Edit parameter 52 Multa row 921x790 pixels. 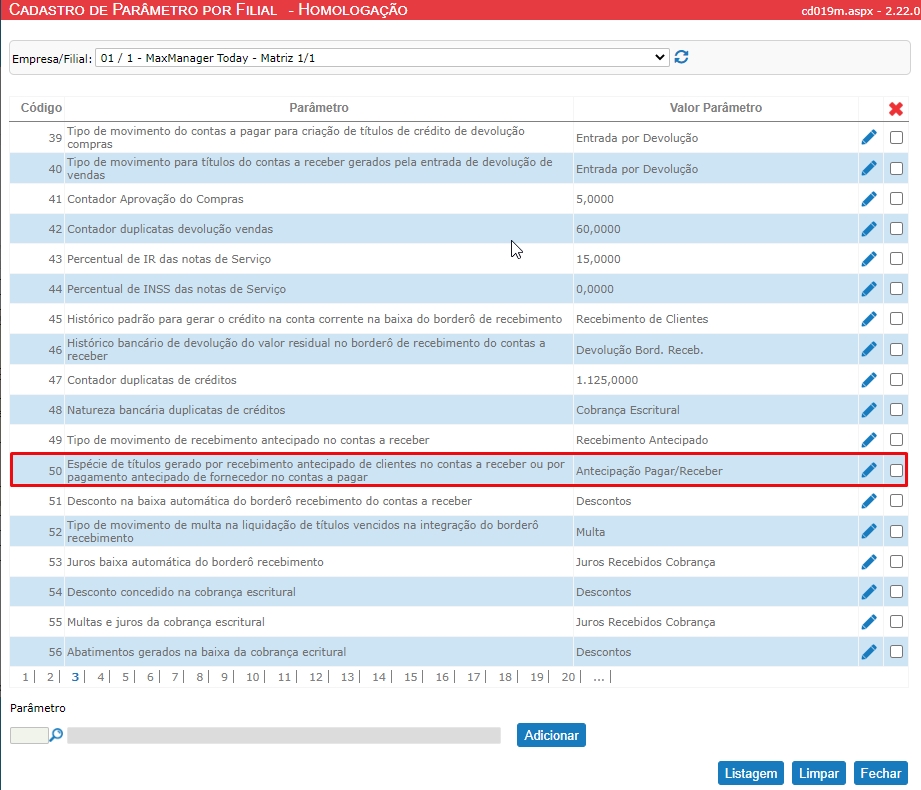coord(869,532)
